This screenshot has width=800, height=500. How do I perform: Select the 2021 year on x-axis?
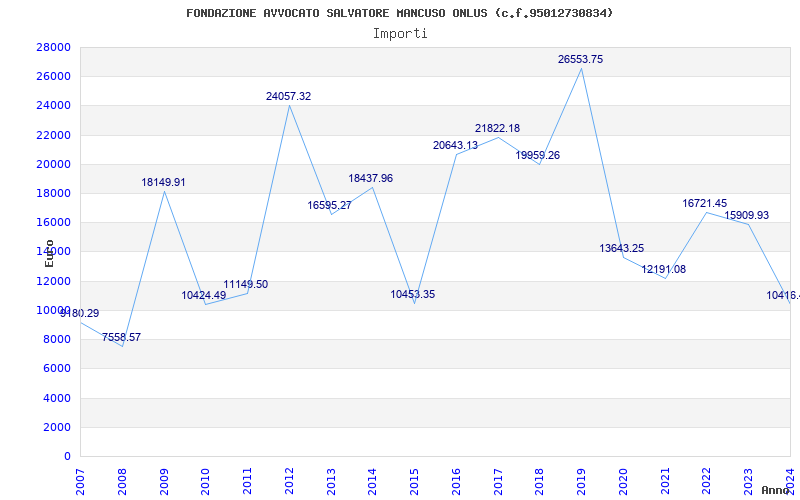(665, 482)
